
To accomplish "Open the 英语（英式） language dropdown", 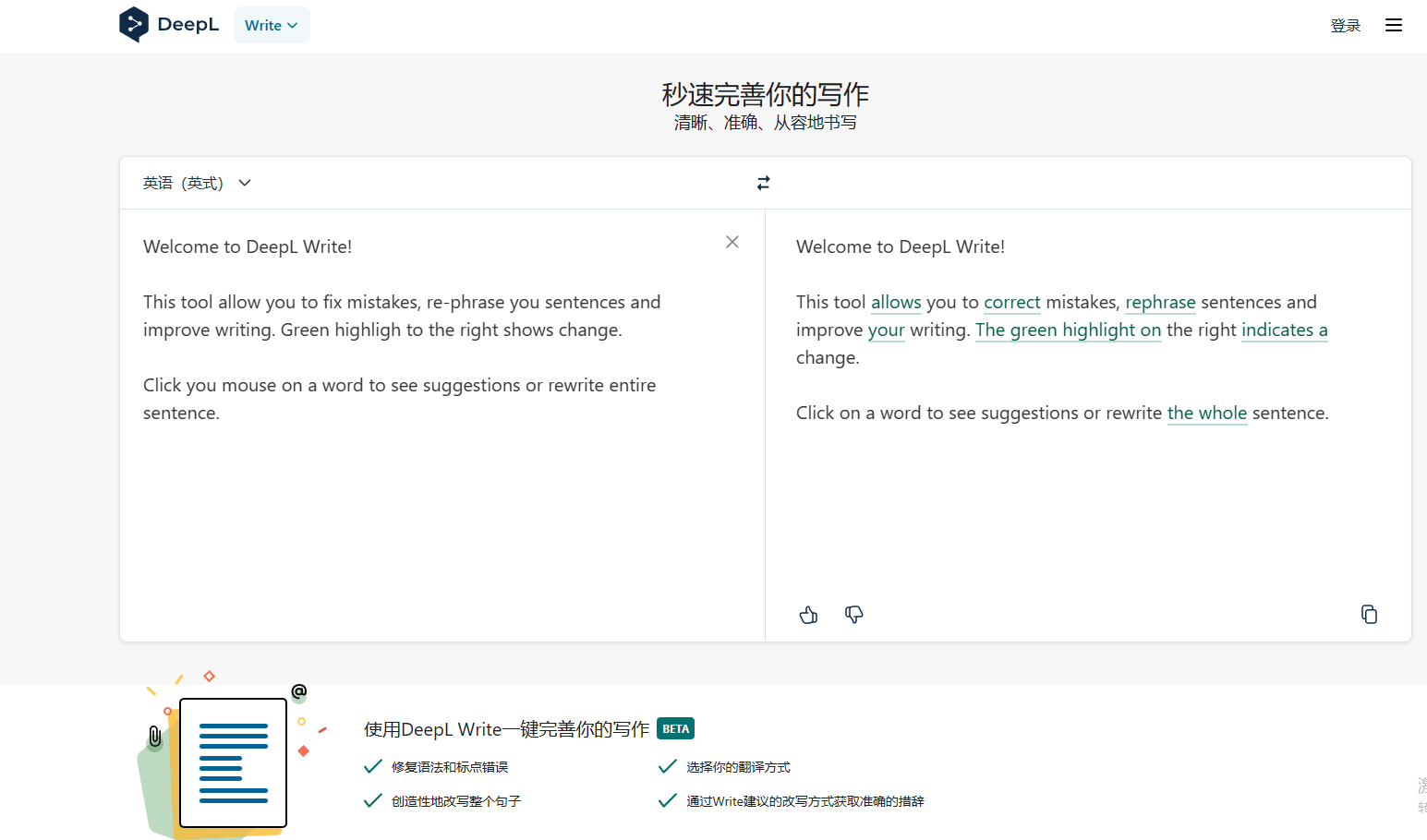I will [197, 182].
